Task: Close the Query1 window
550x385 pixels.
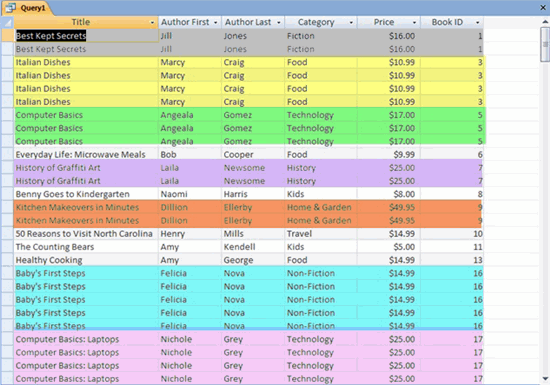Action: (x=543, y=7)
